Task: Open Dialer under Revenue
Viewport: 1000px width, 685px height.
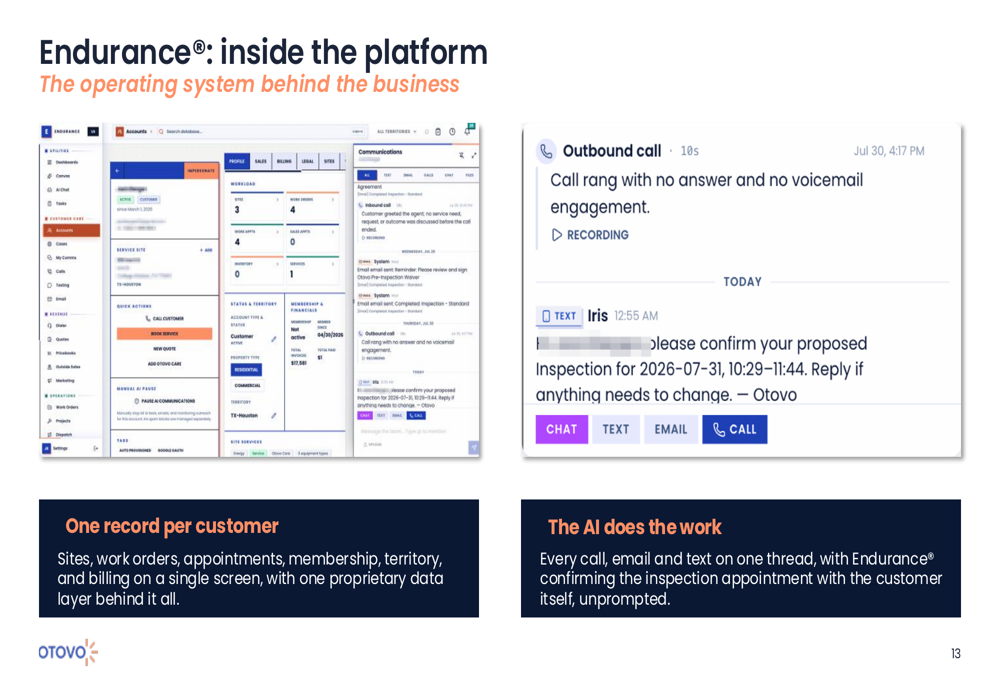Action: pos(57,326)
